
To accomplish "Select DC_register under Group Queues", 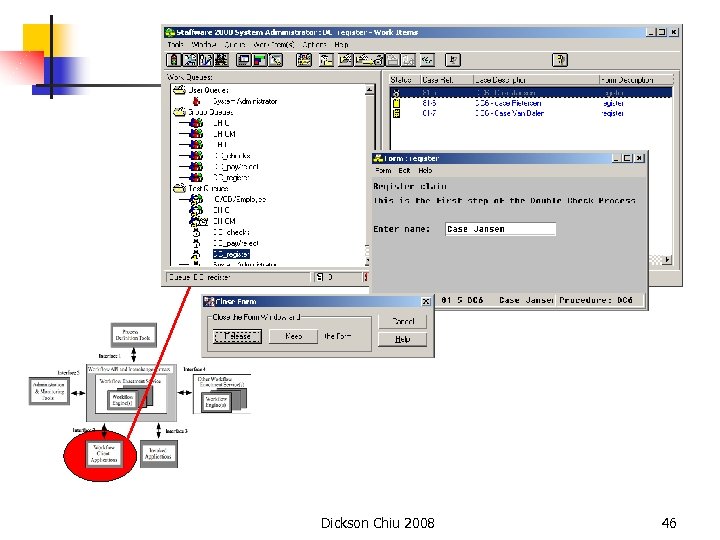I will click(x=231, y=177).
